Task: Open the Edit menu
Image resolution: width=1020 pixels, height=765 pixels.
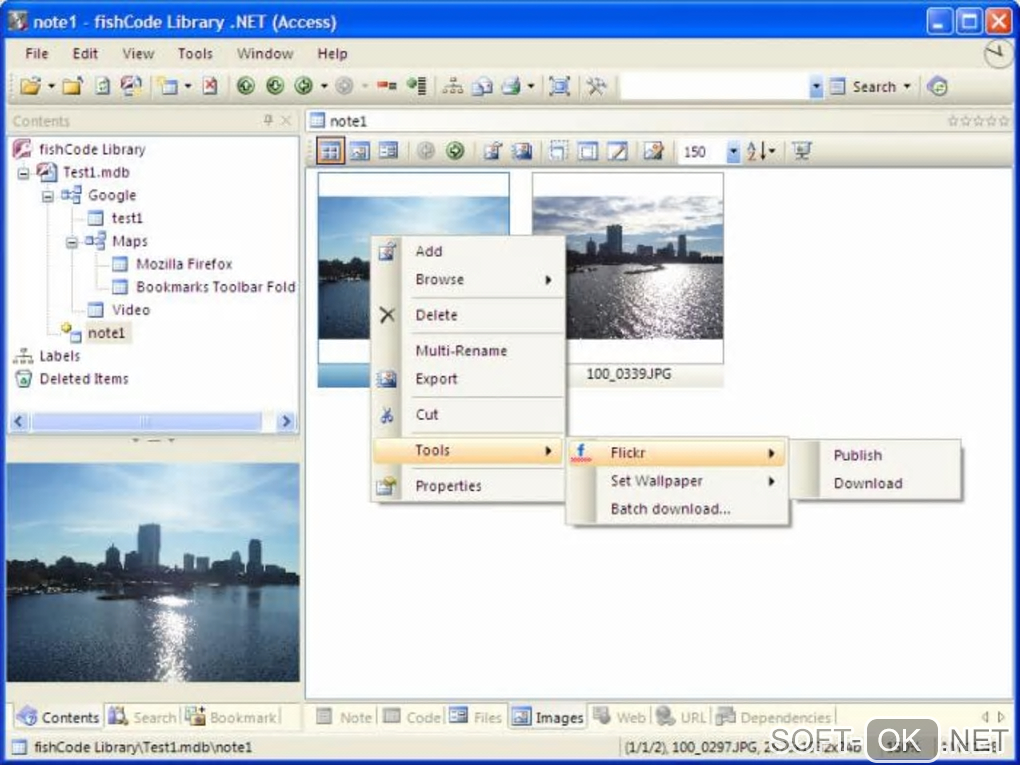Action: tap(85, 53)
